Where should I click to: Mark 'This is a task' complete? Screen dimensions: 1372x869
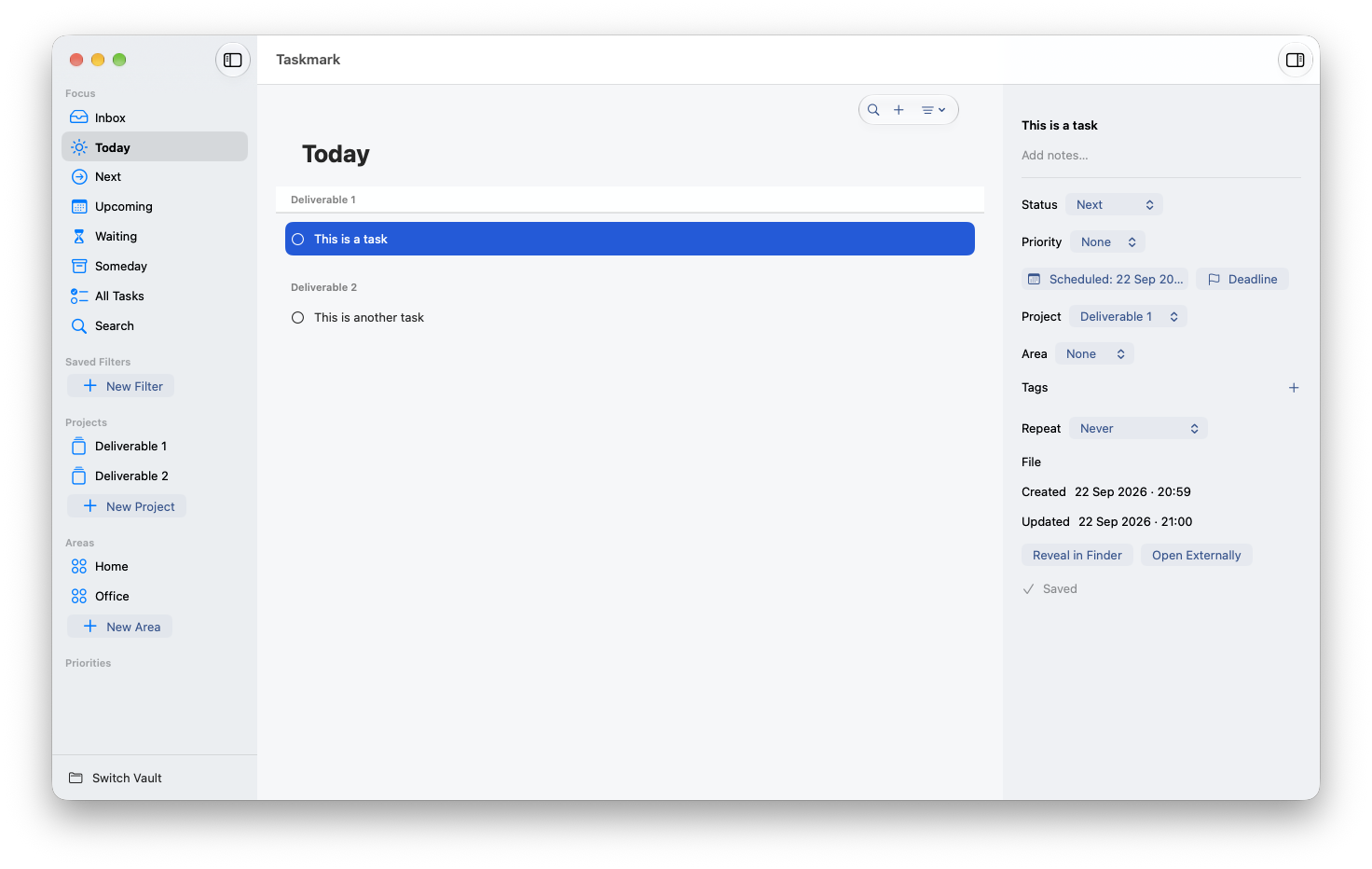pos(298,240)
